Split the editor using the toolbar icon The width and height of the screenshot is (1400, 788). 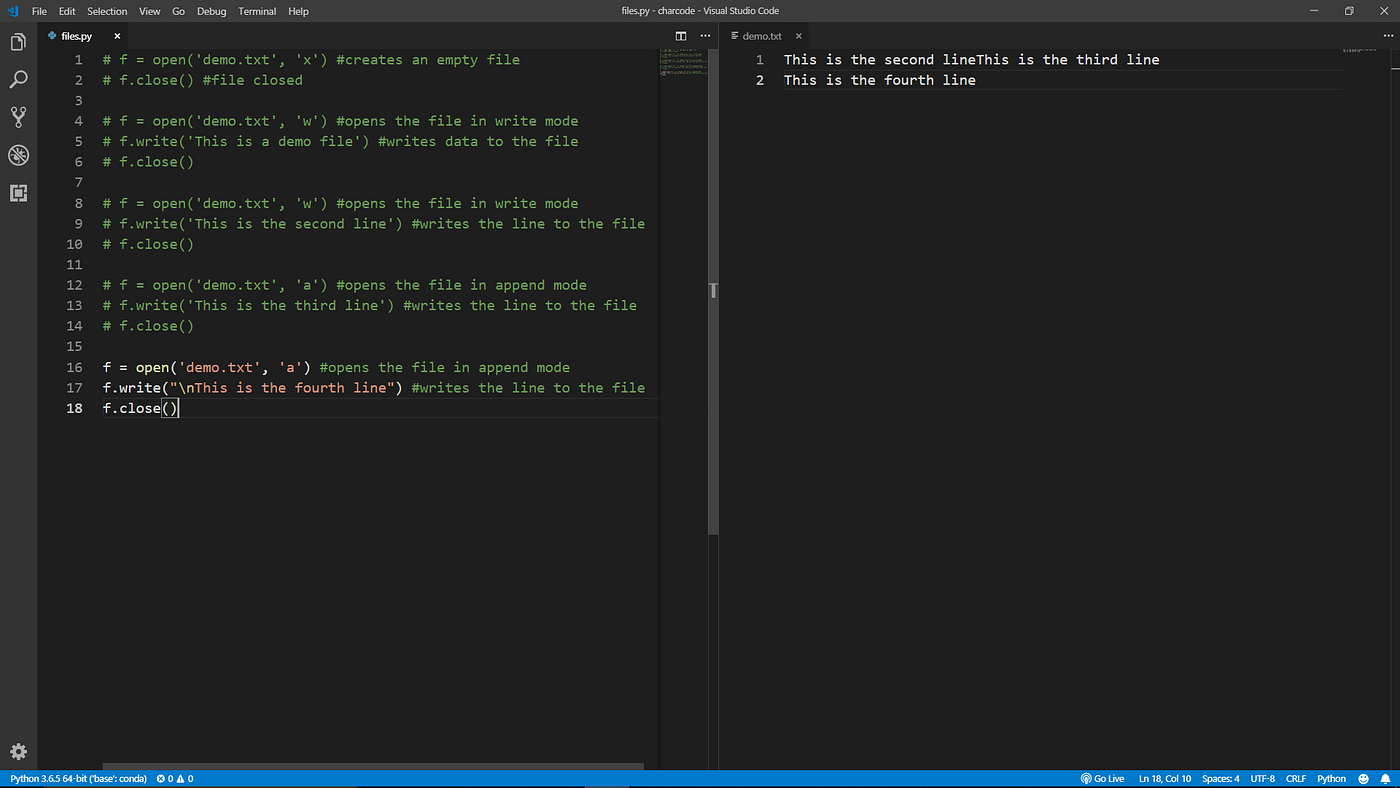pos(680,35)
